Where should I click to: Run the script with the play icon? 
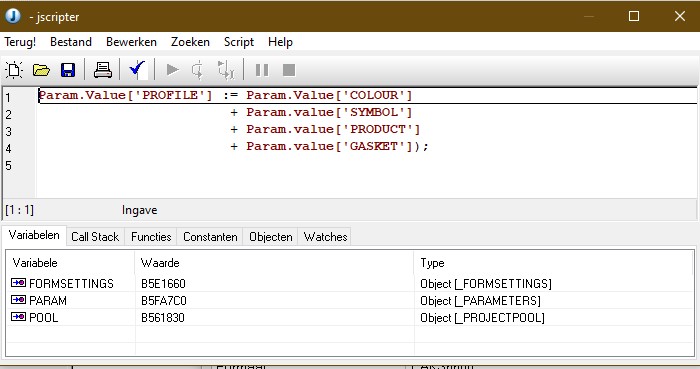[172, 70]
